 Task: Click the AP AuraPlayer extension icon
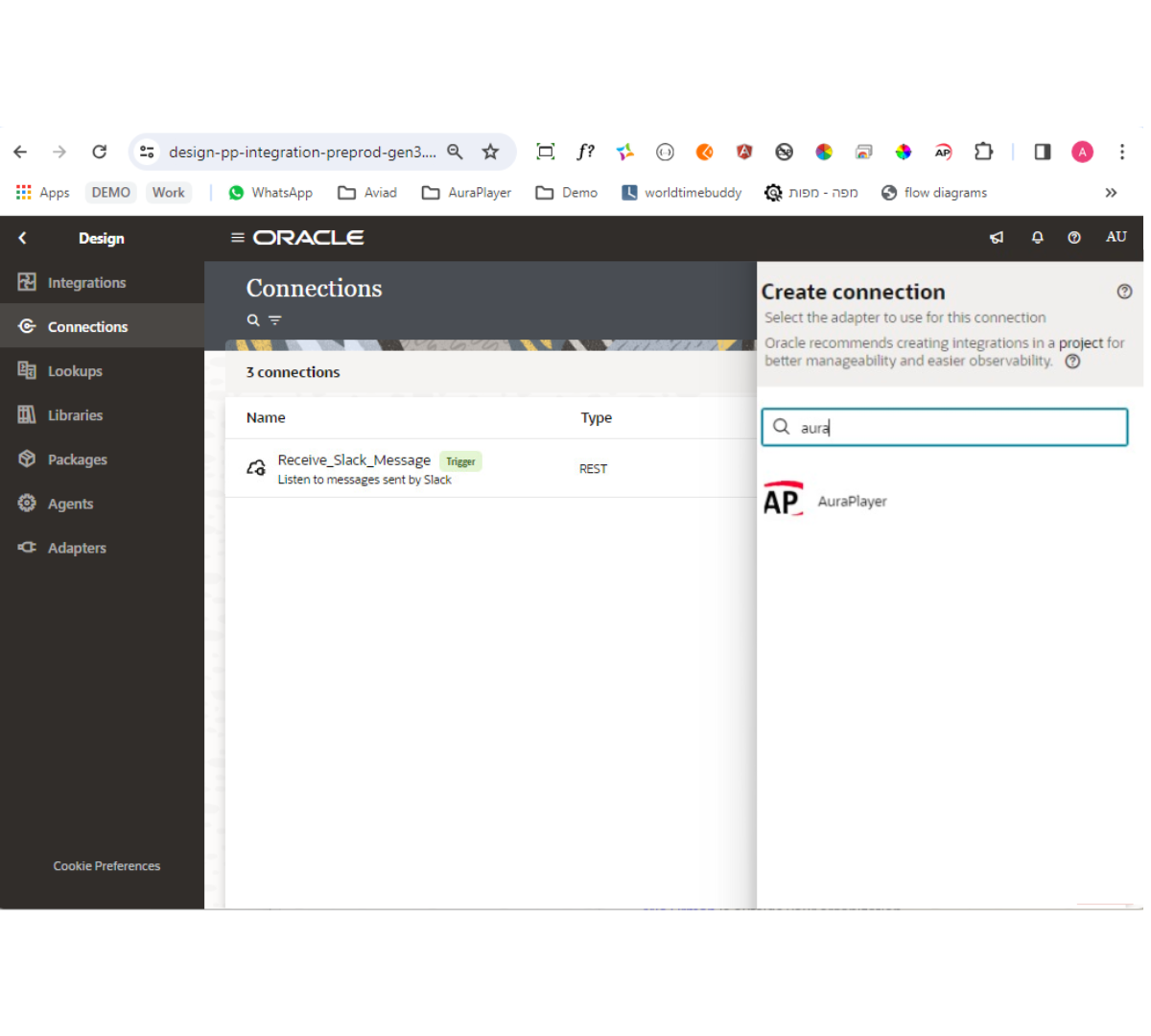click(x=943, y=152)
